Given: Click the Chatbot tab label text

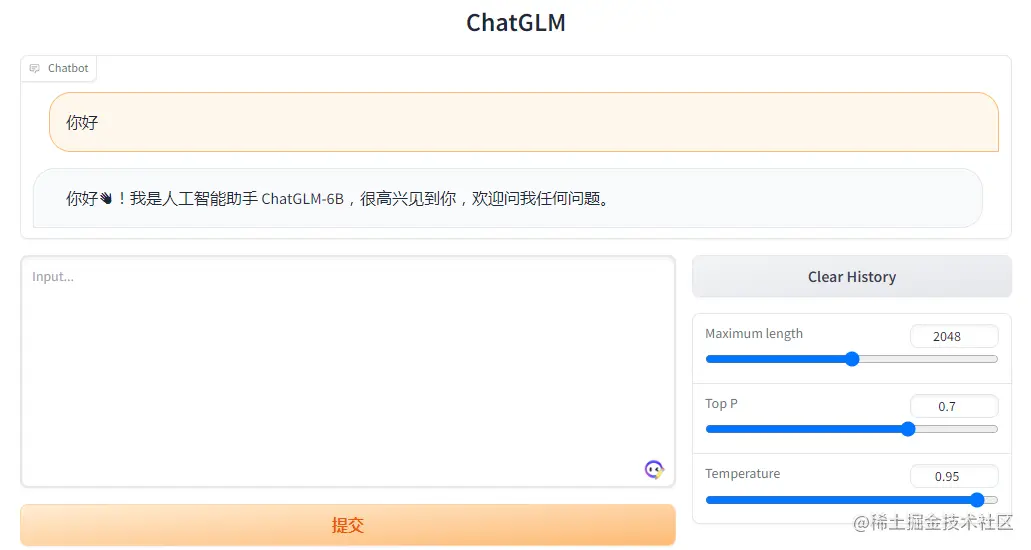Looking at the screenshot, I should (68, 68).
